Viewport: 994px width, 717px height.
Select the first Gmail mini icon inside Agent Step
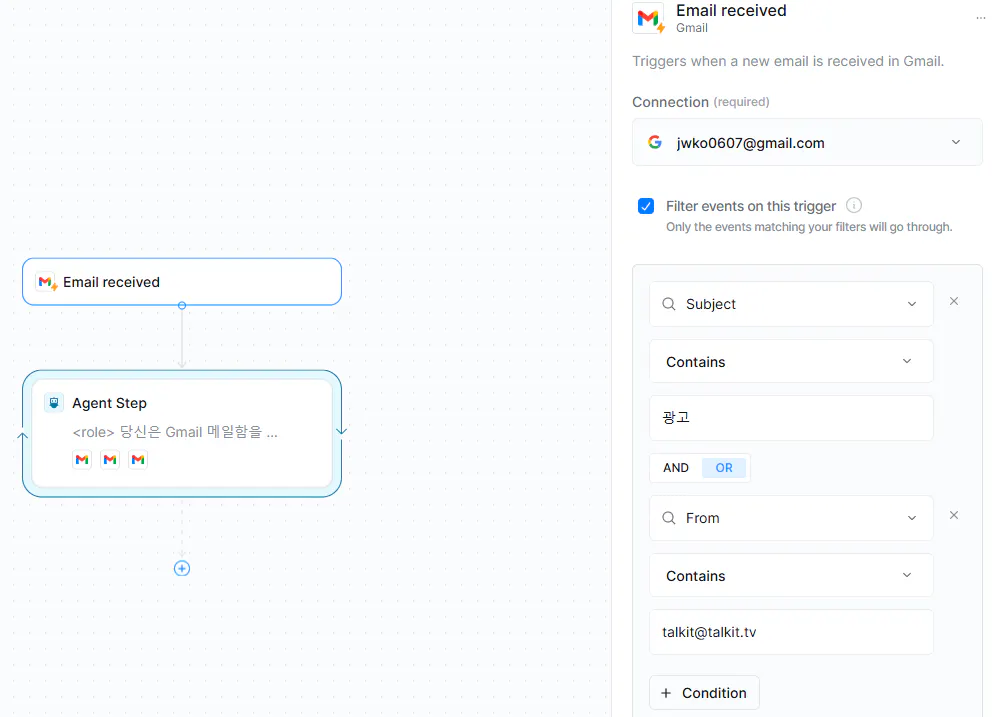tap(81, 459)
